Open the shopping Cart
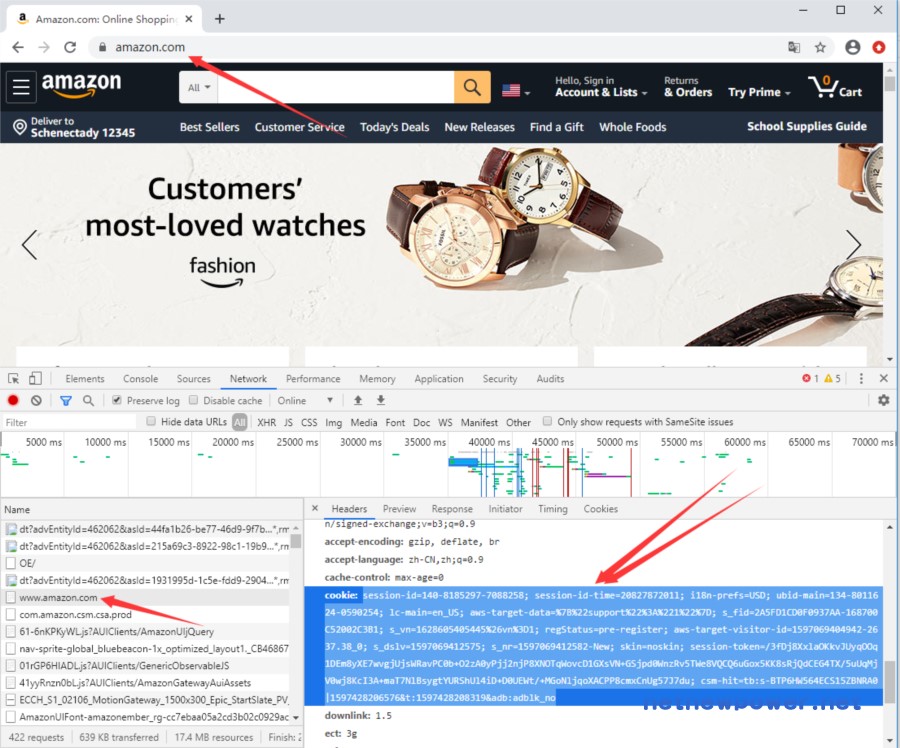900x748 pixels. [835, 87]
